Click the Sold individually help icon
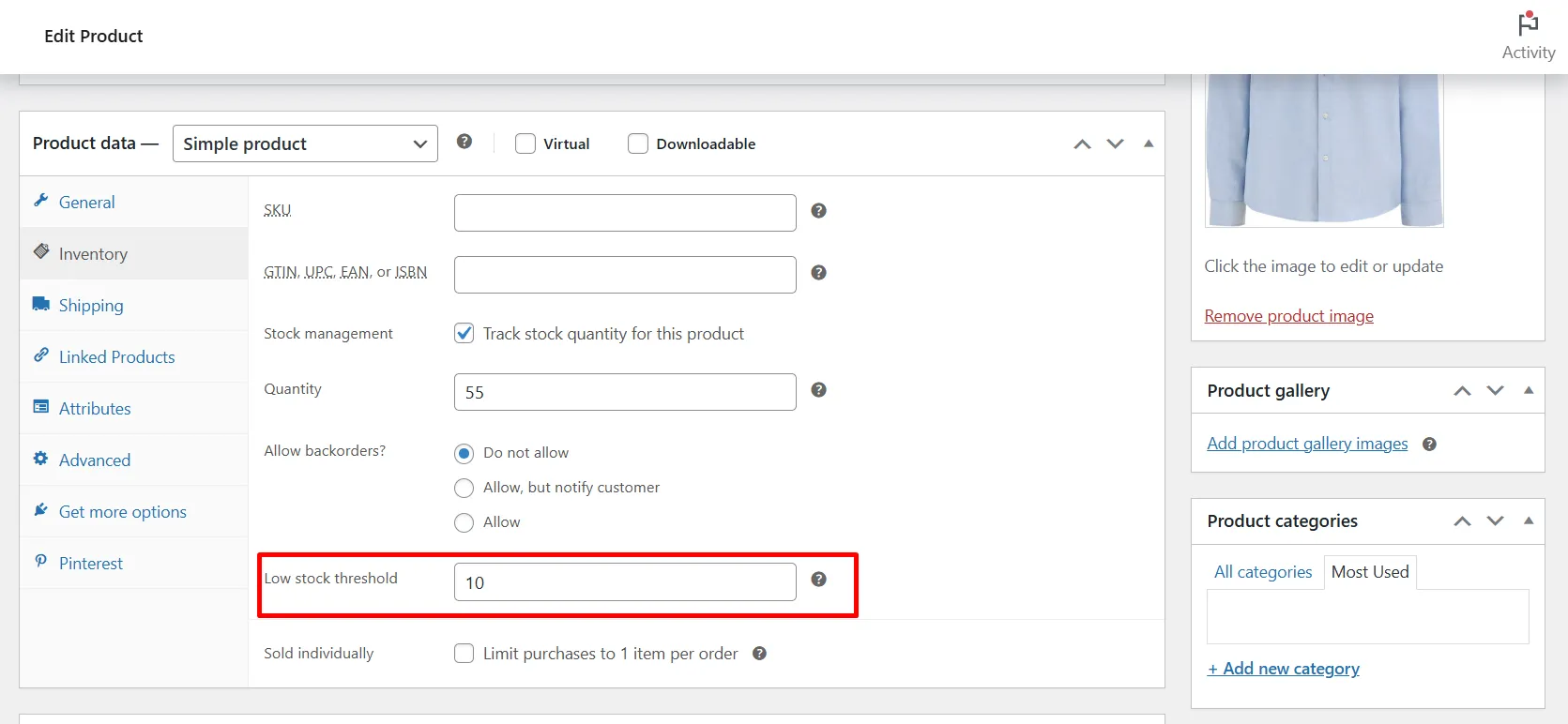 [760, 654]
